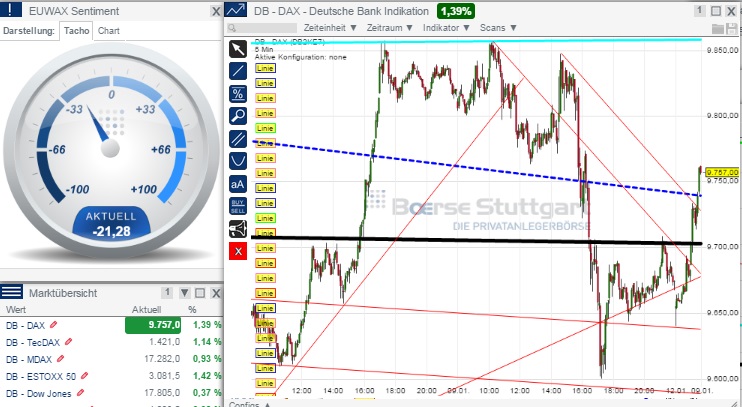
Task: Open the folder icon to load chart configuration
Action: click(717, 28)
